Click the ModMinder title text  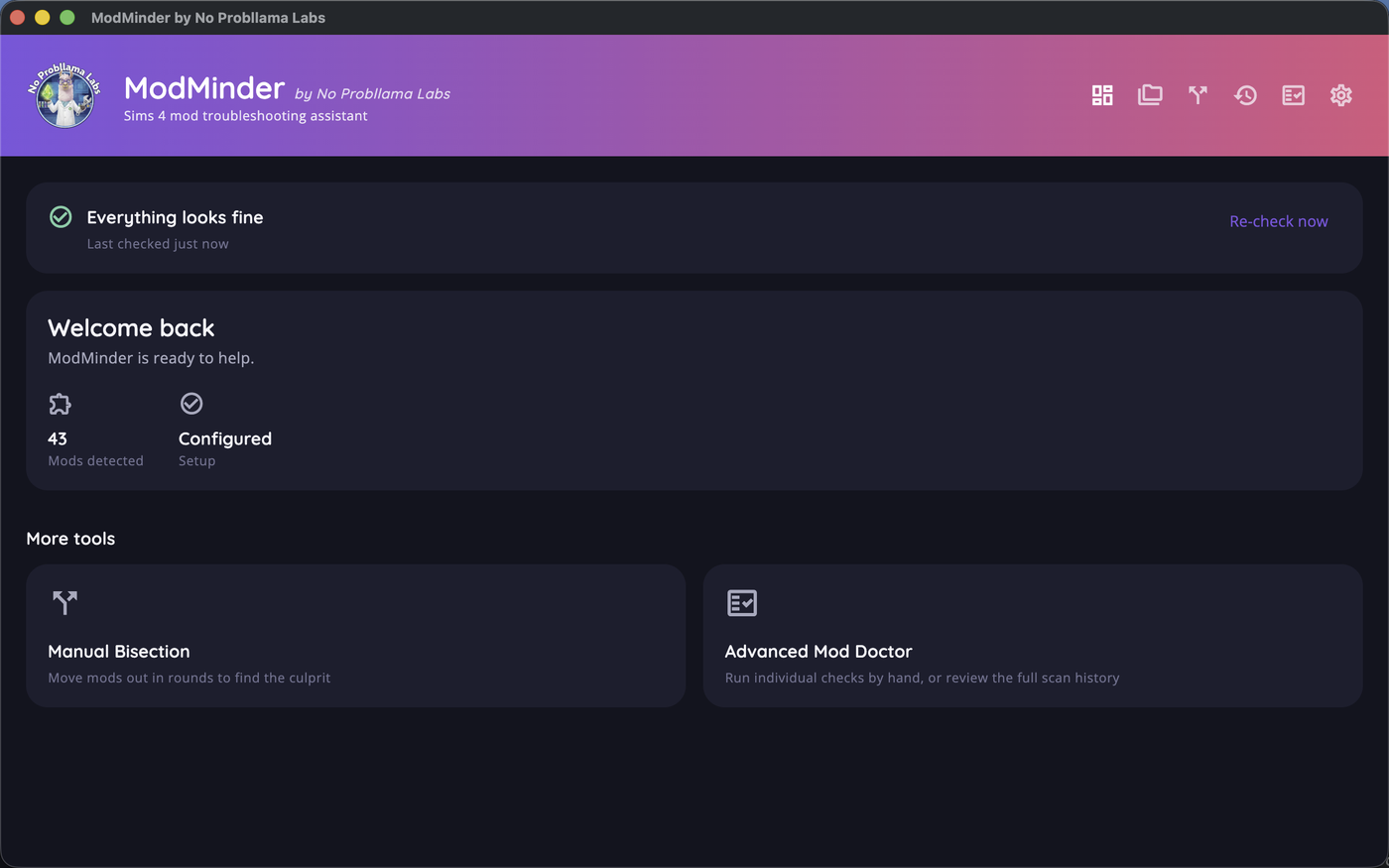204,88
